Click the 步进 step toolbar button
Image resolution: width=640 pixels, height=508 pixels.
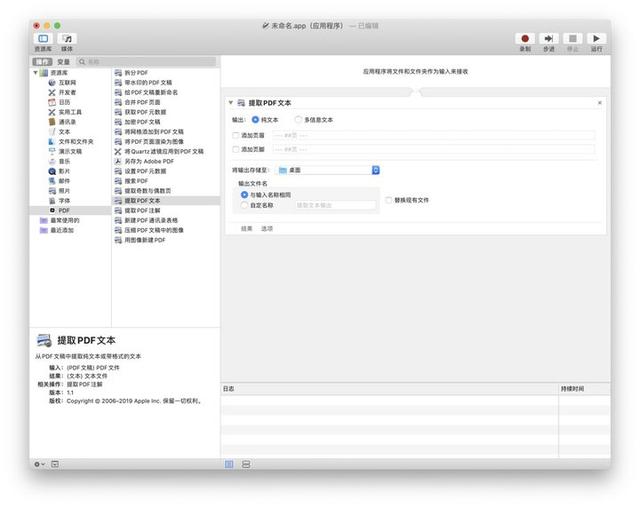549,39
